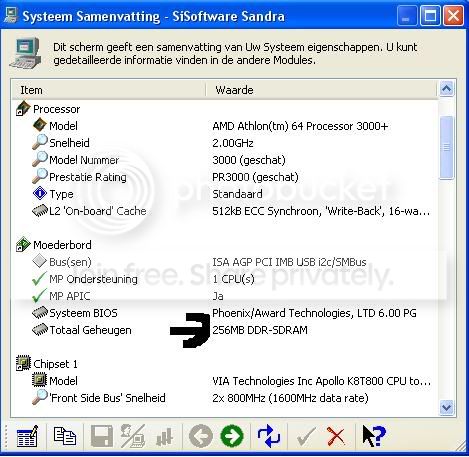Select the Processor tree heading

click(57, 109)
